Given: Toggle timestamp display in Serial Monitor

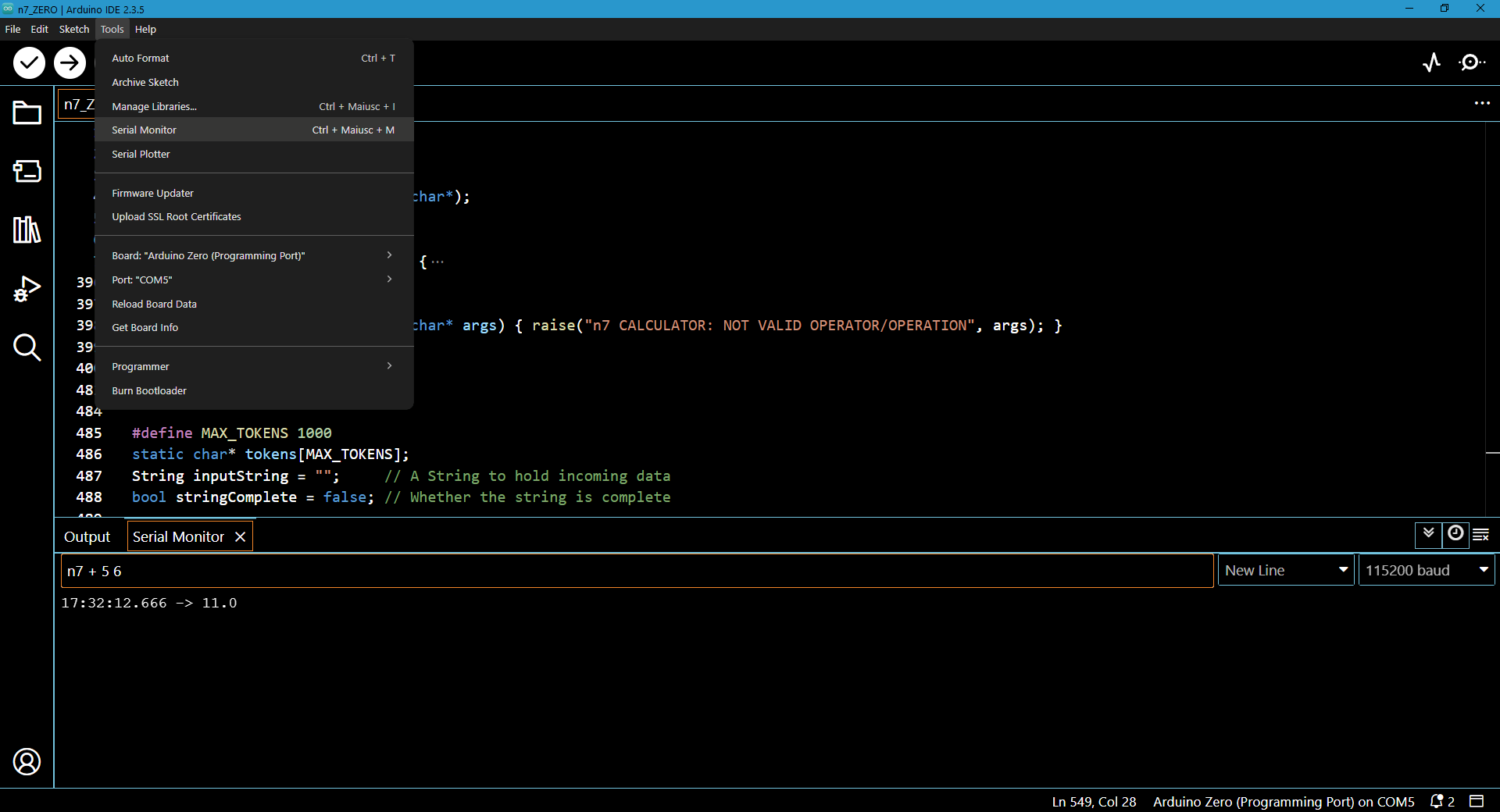Looking at the screenshot, I should tap(1455, 535).
